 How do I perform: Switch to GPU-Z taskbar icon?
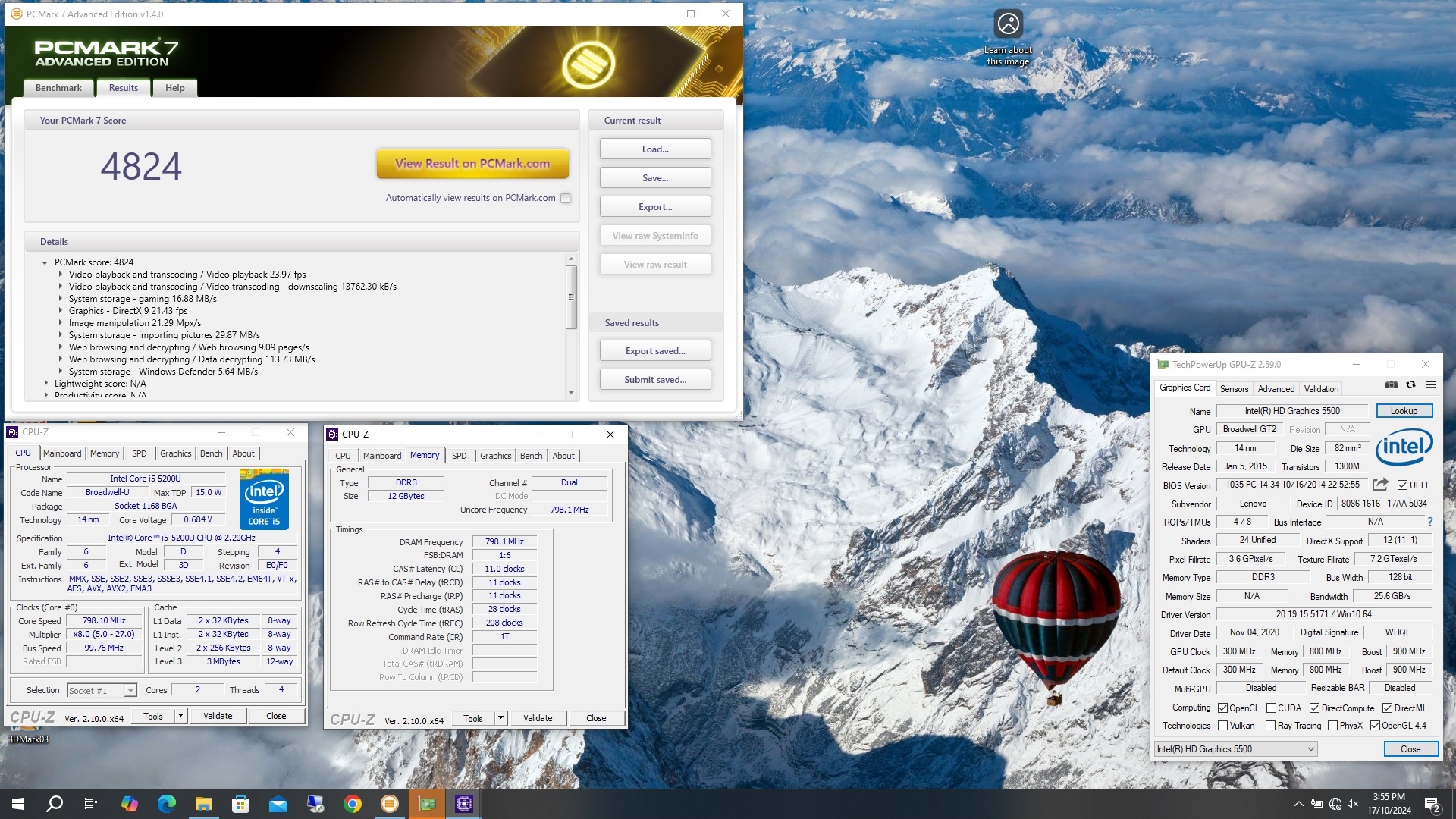point(427,804)
